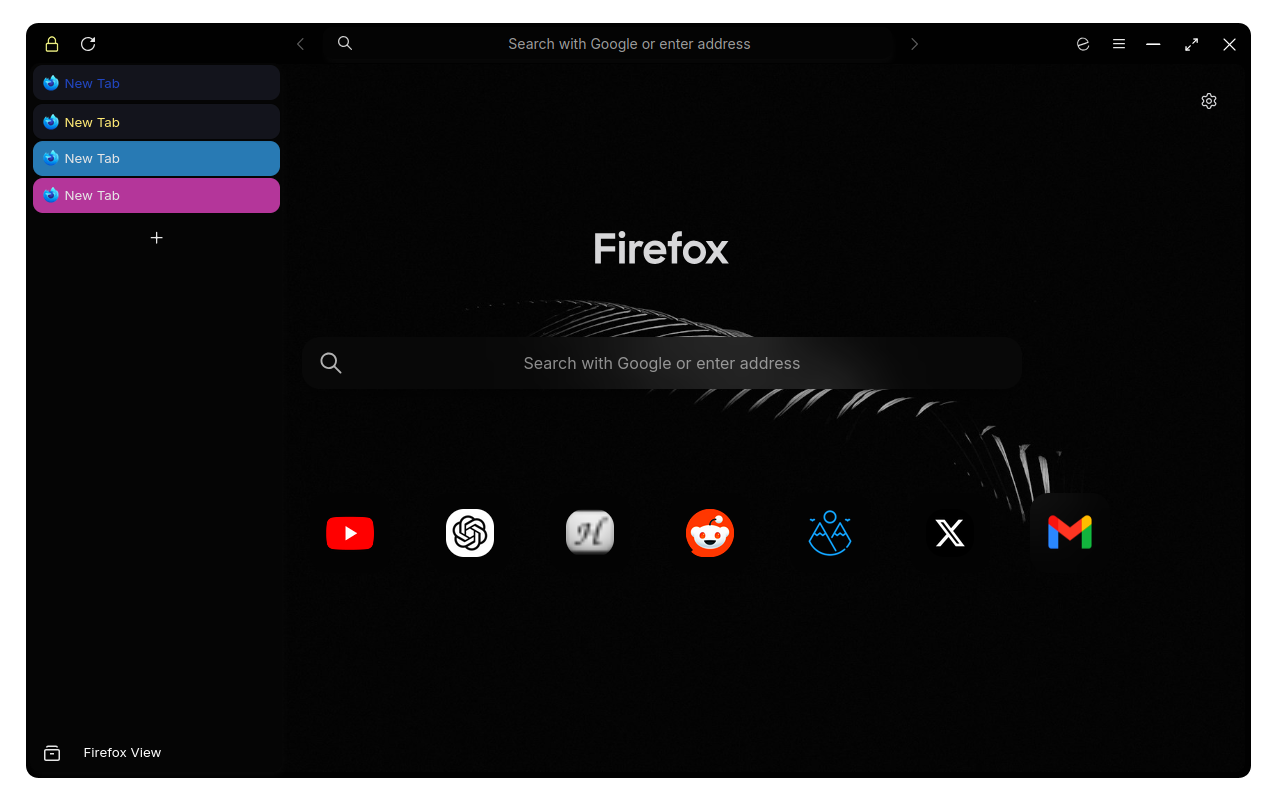
Task: Click the magnifier icon in the center search box
Action: pyautogui.click(x=331, y=363)
